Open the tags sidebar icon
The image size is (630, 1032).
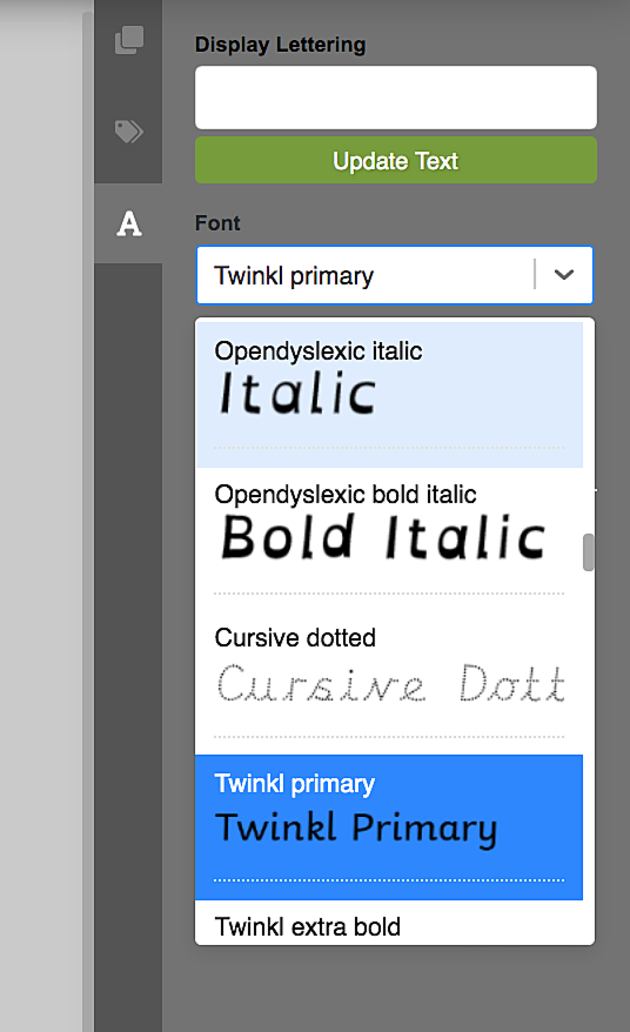(x=129, y=132)
